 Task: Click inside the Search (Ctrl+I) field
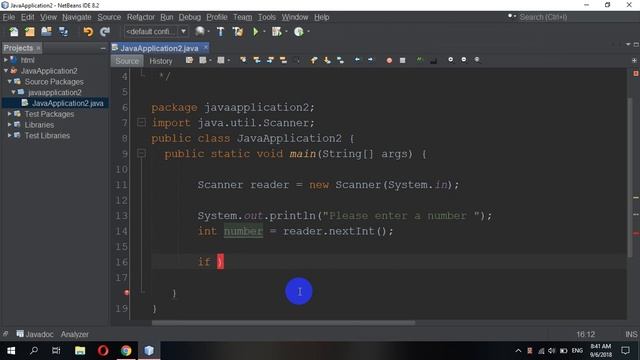[x=543, y=17]
